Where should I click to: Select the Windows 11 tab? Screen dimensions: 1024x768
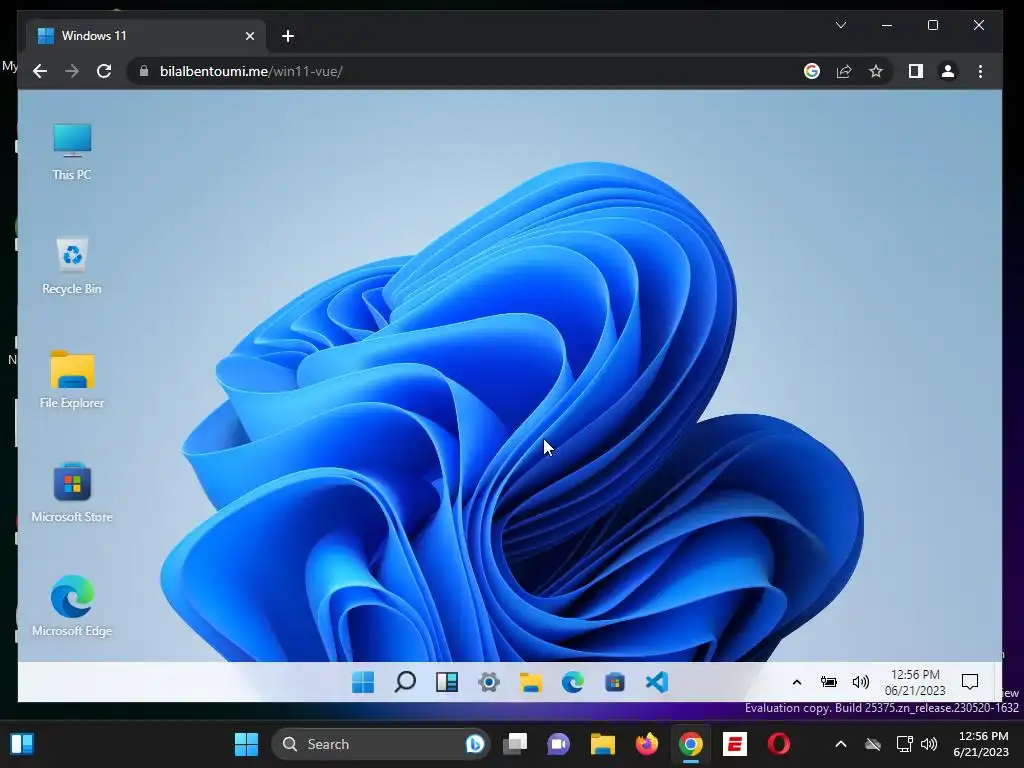146,36
